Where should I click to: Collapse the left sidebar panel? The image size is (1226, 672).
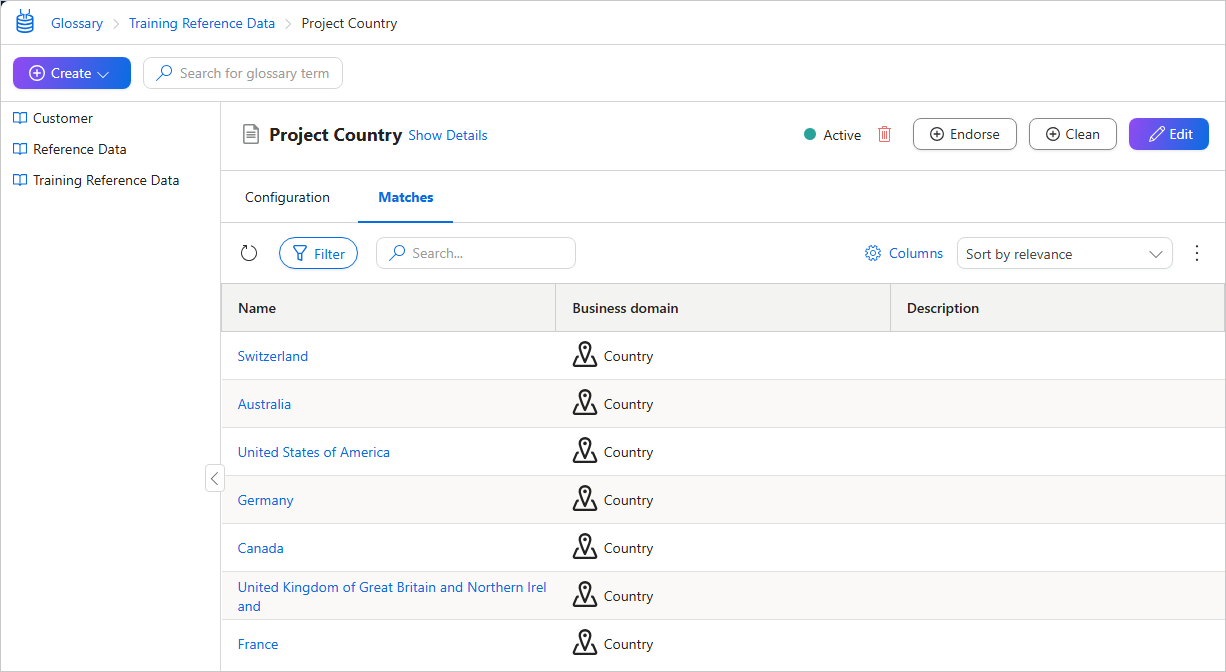[x=214, y=478]
